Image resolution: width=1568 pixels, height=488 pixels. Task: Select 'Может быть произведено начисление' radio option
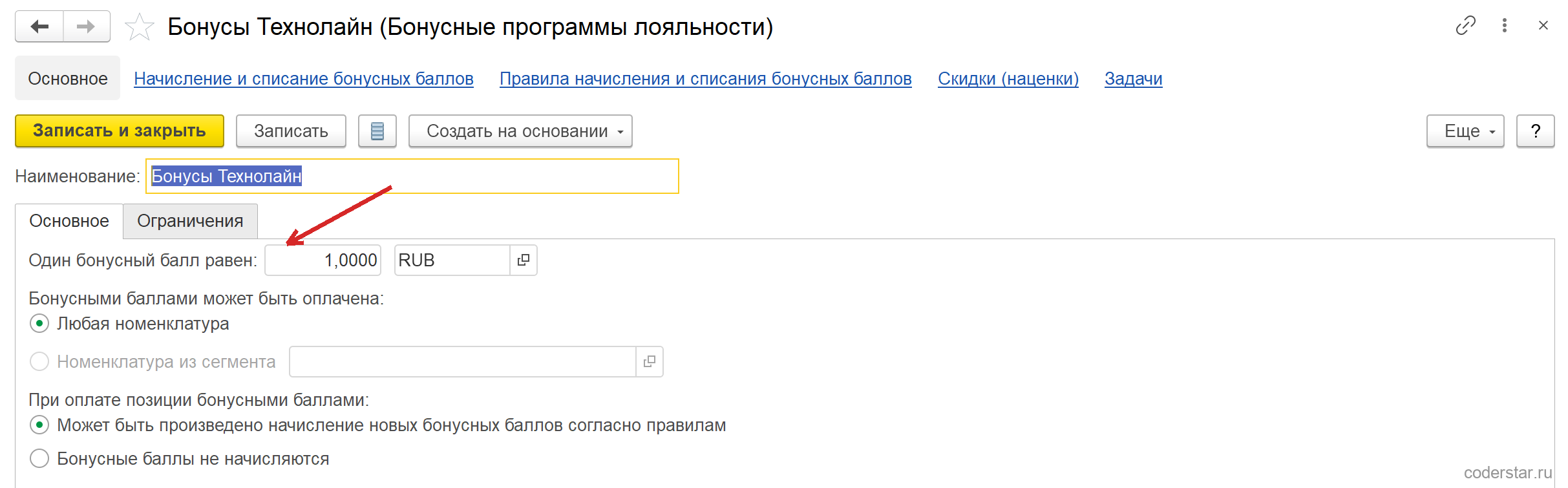(x=39, y=425)
